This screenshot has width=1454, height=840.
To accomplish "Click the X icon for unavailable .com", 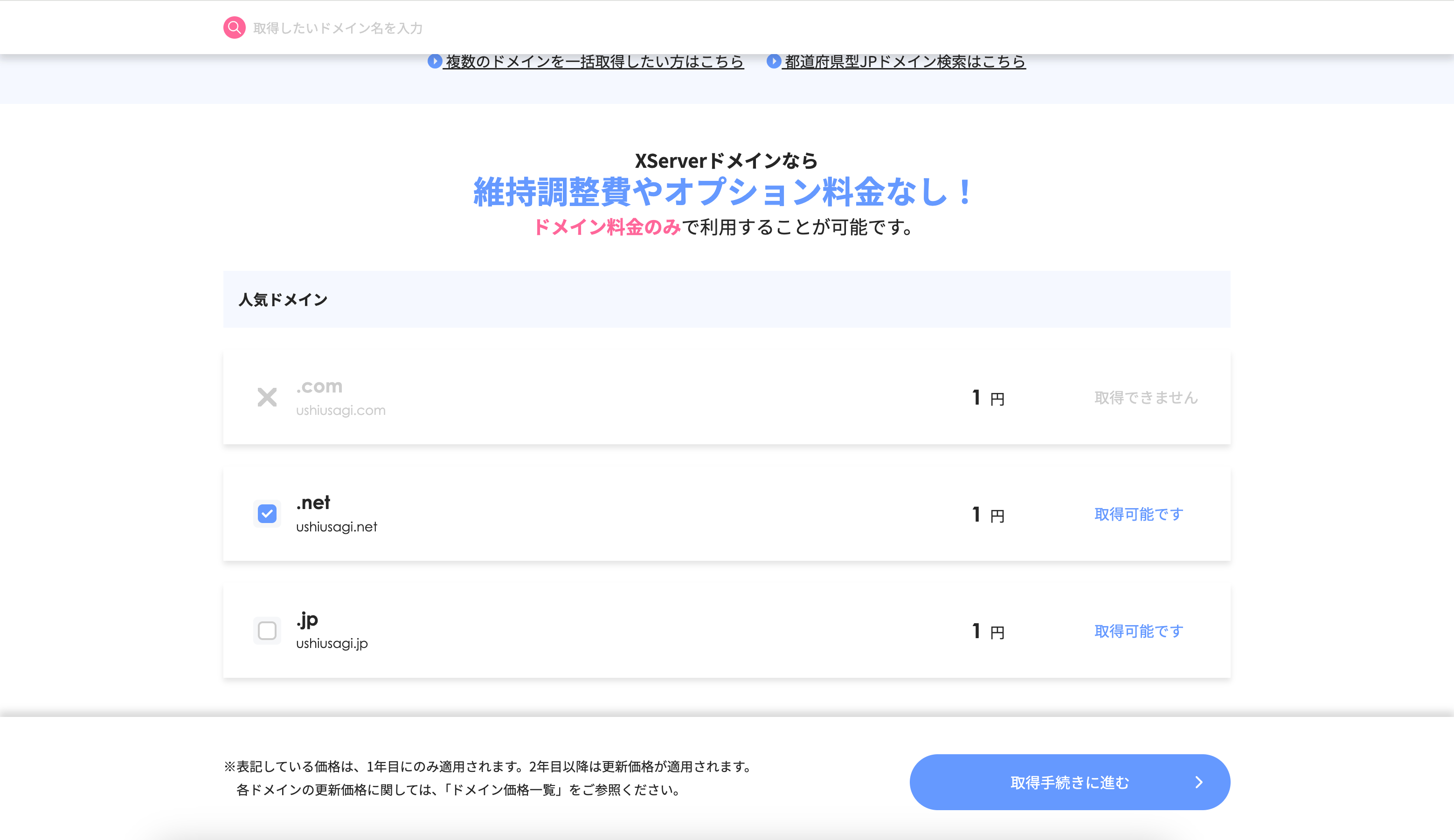I will [x=267, y=397].
